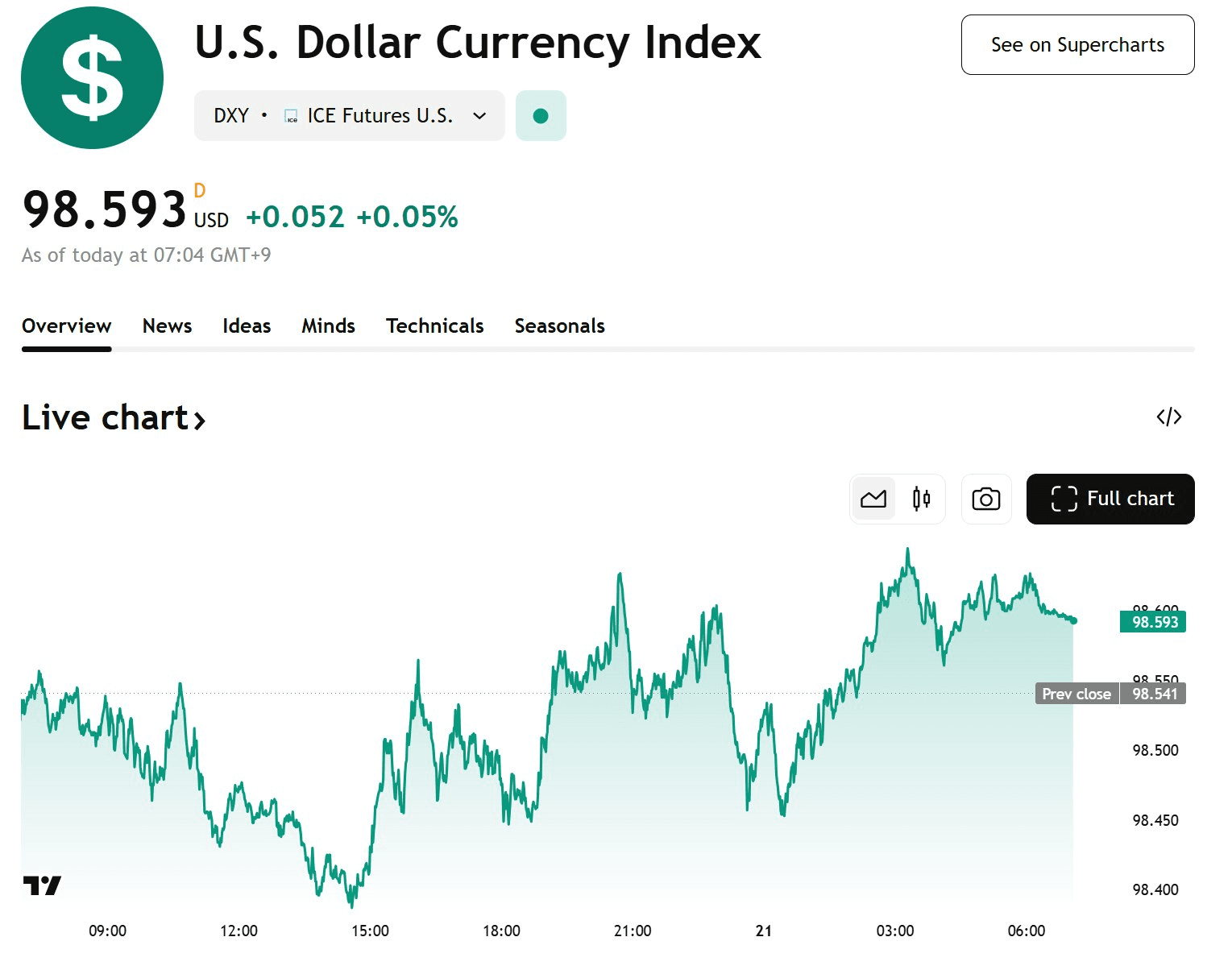Go to the Ideas tab
The width and height of the screenshot is (1232, 966).
[247, 325]
